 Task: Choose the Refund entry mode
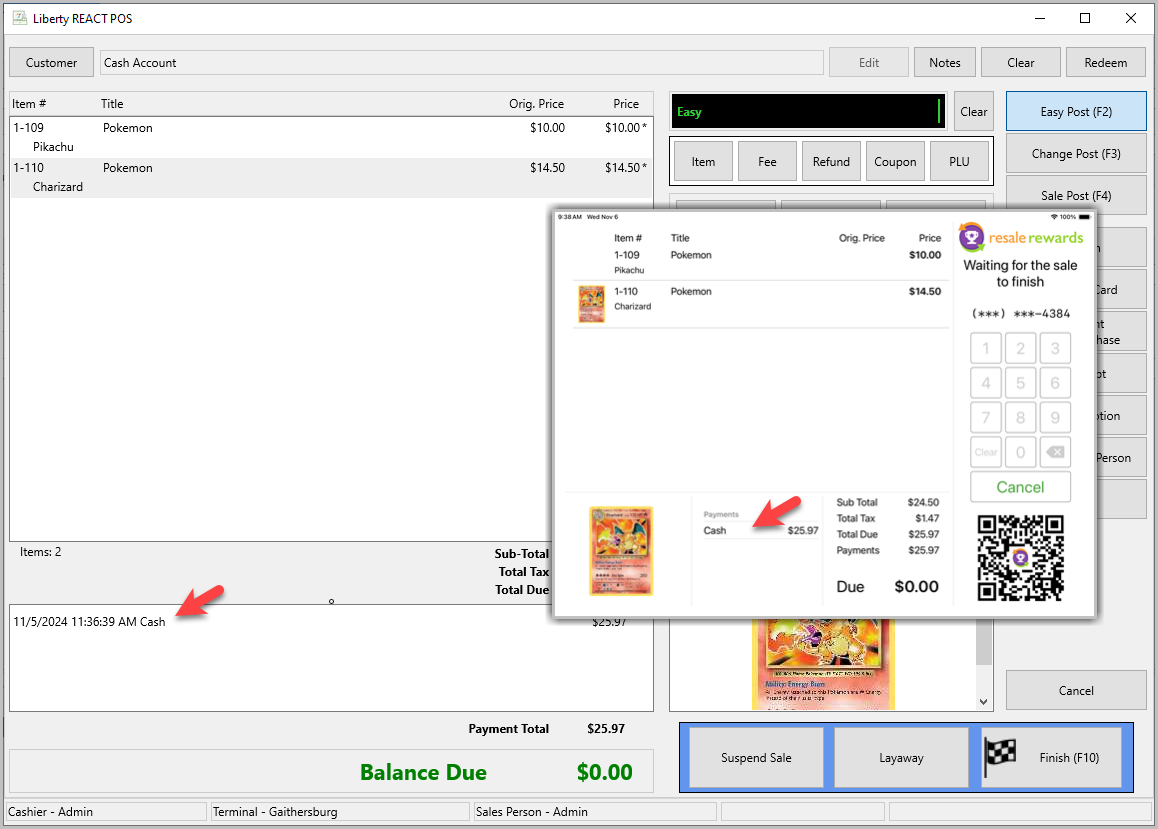tap(831, 162)
